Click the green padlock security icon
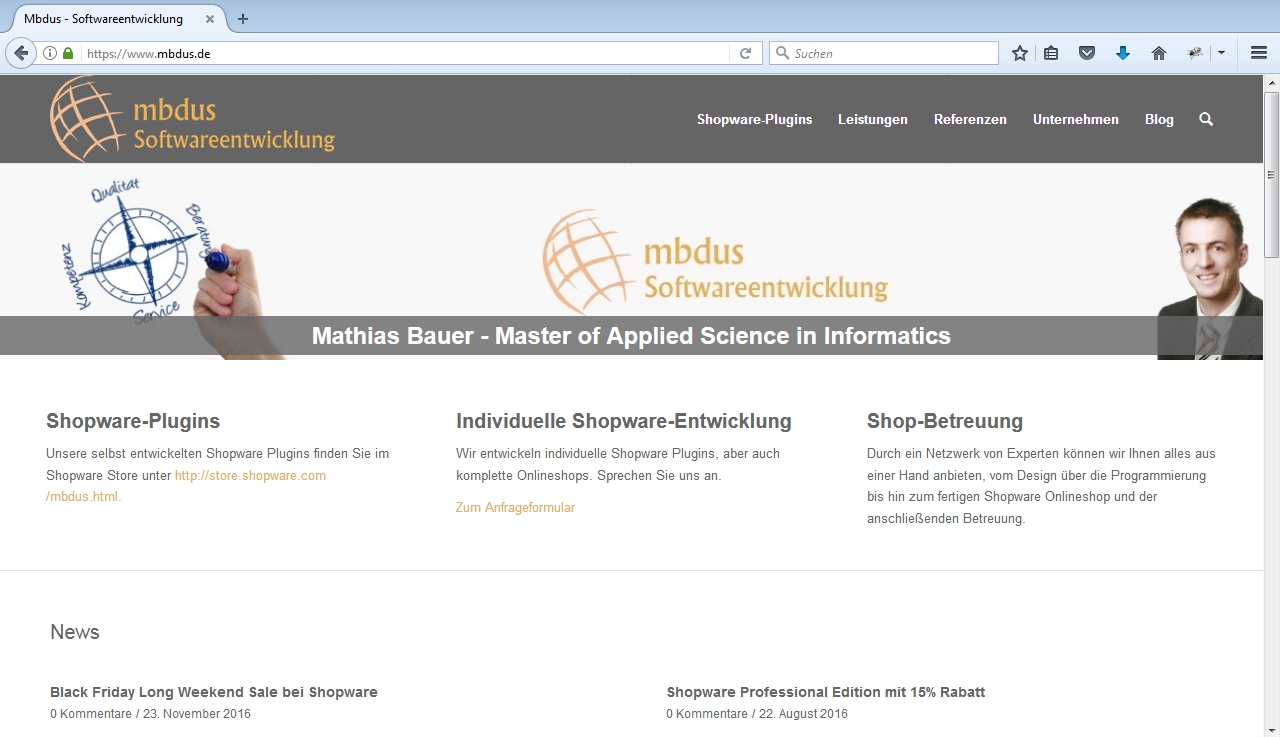Screen dimensions: 1280x737 pos(68,53)
